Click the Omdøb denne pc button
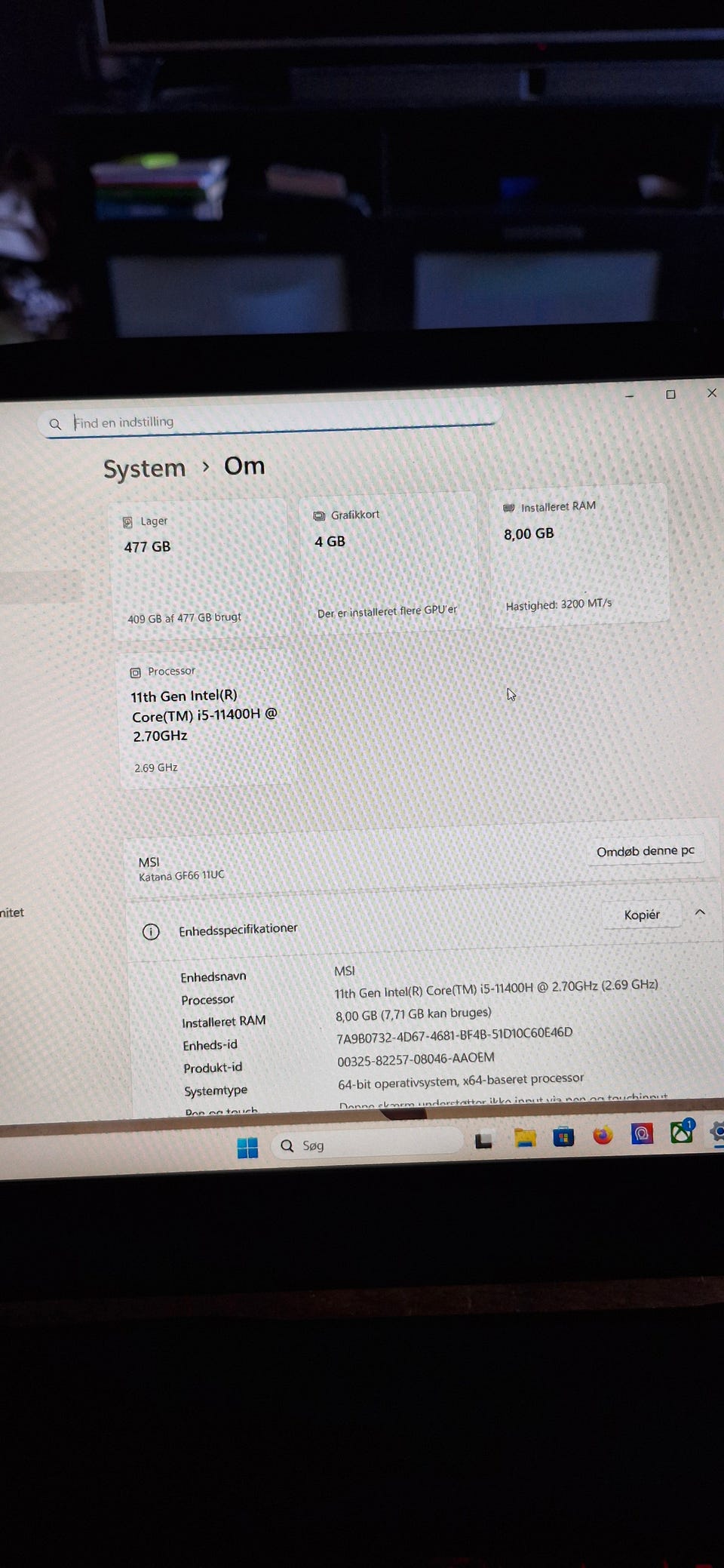The width and height of the screenshot is (724, 1568). tap(646, 851)
